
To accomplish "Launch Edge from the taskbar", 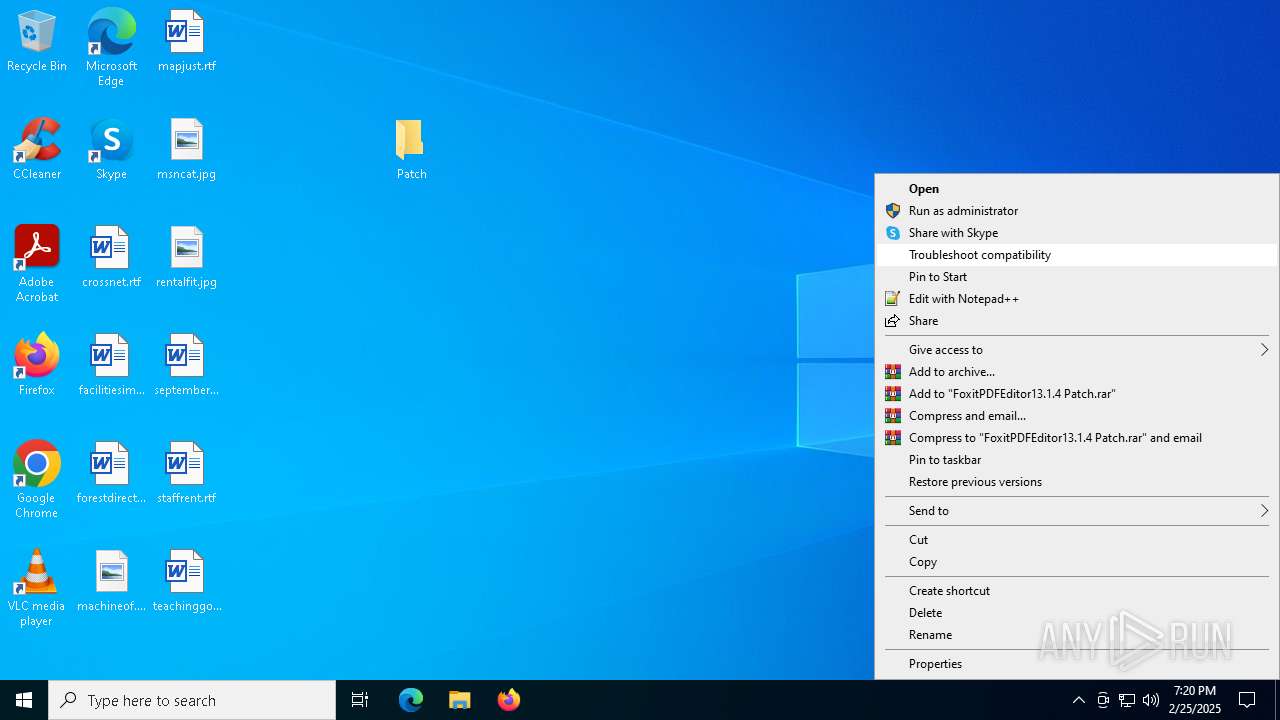I will [411, 700].
